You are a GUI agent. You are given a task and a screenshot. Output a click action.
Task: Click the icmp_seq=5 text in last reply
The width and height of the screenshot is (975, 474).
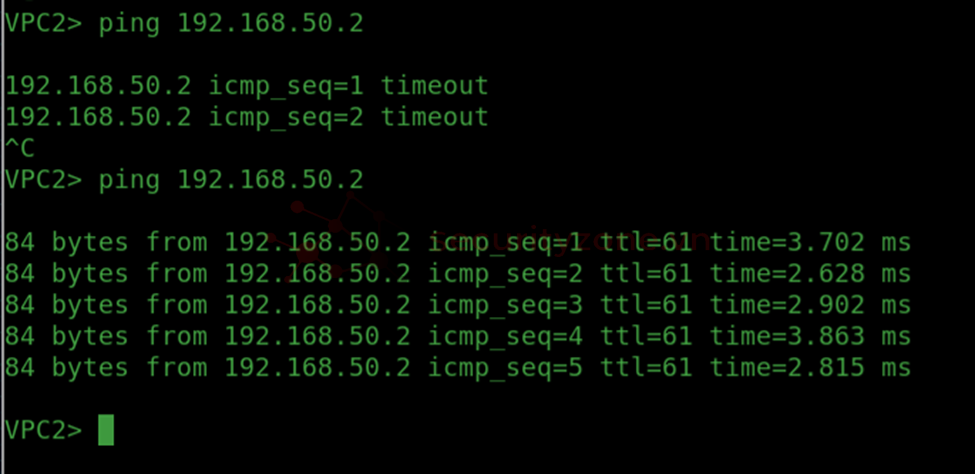[x=506, y=369]
